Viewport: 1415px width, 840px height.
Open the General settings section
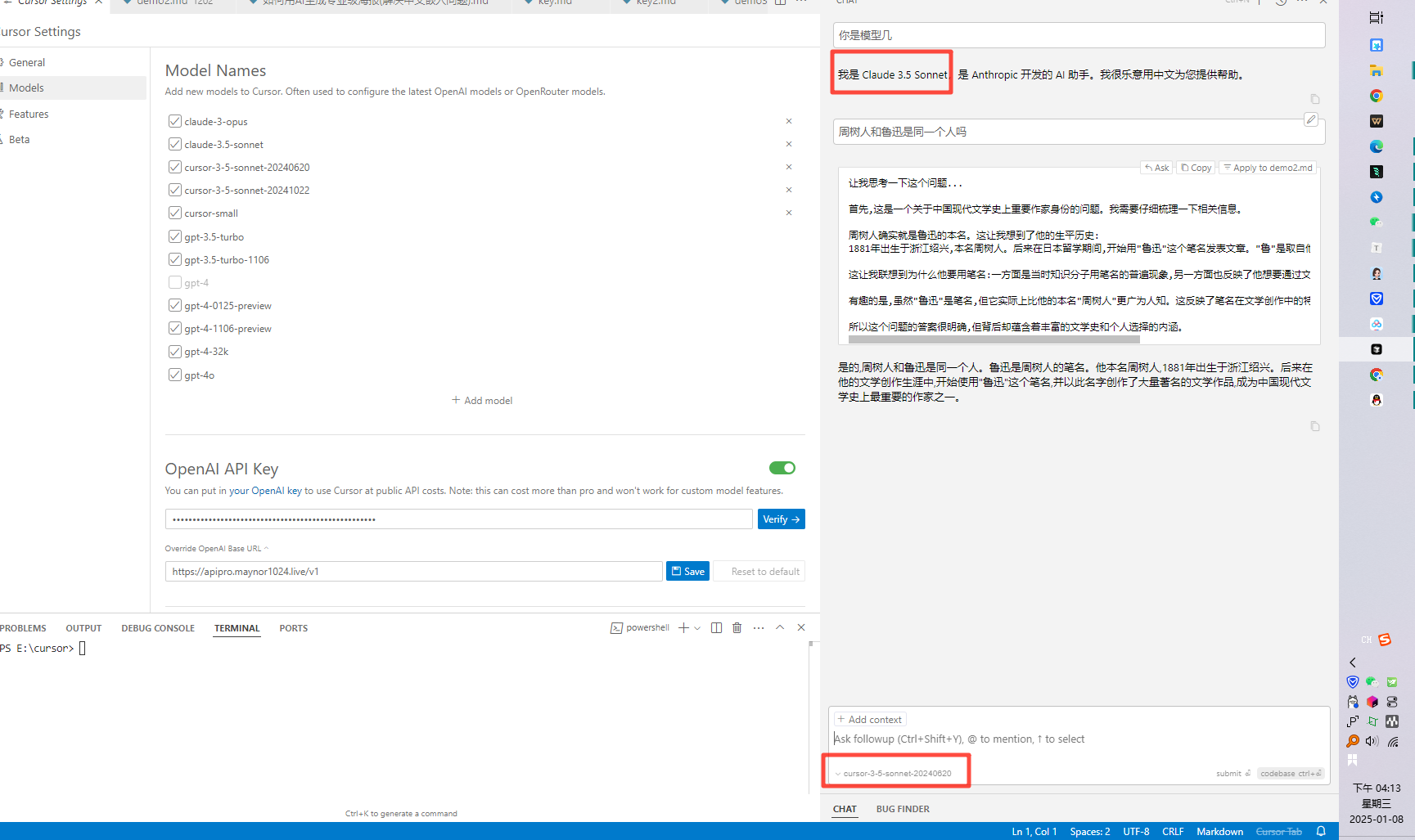tap(73, 62)
